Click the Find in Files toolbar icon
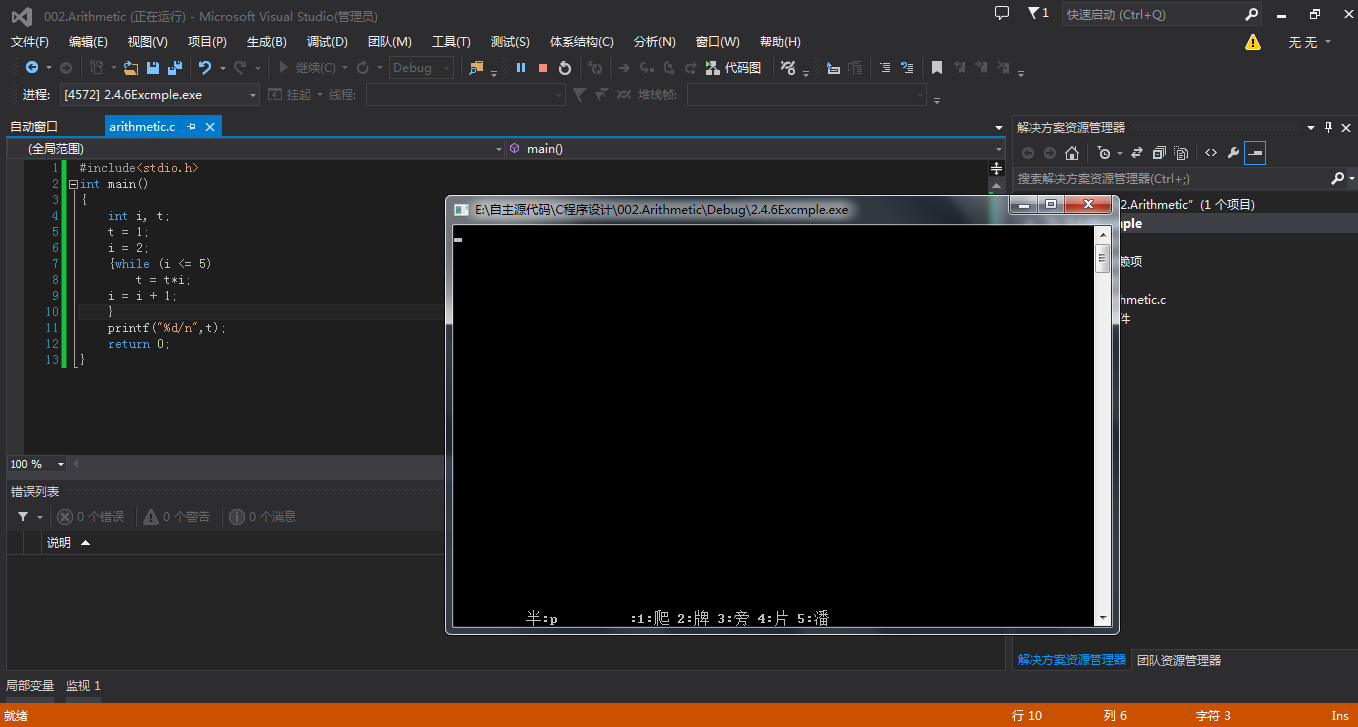Viewport: 1358px width, 727px height. coord(476,68)
